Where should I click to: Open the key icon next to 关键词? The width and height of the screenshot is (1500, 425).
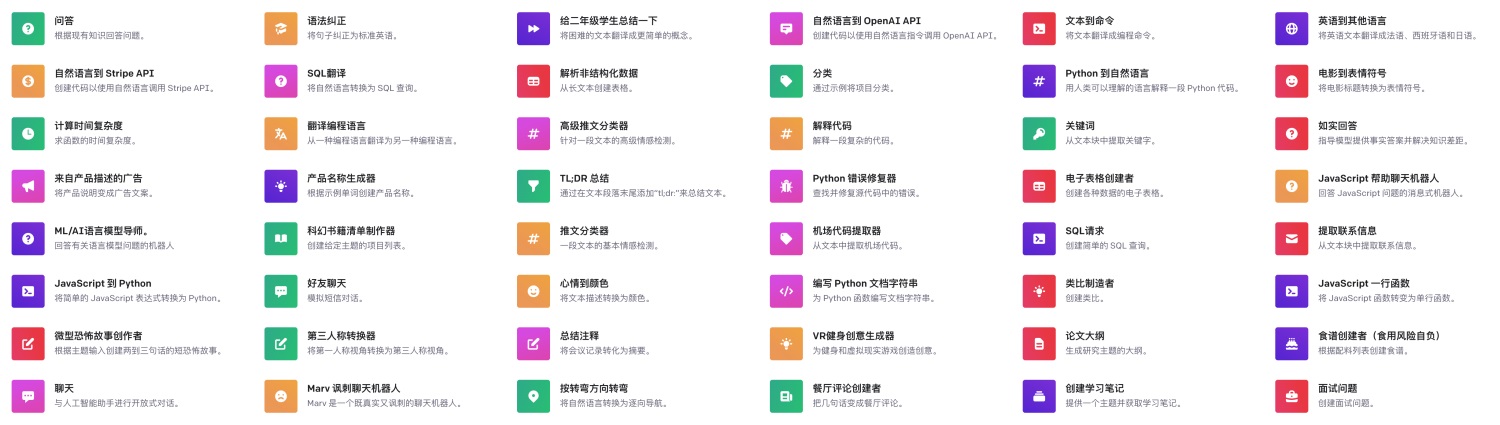click(1039, 133)
